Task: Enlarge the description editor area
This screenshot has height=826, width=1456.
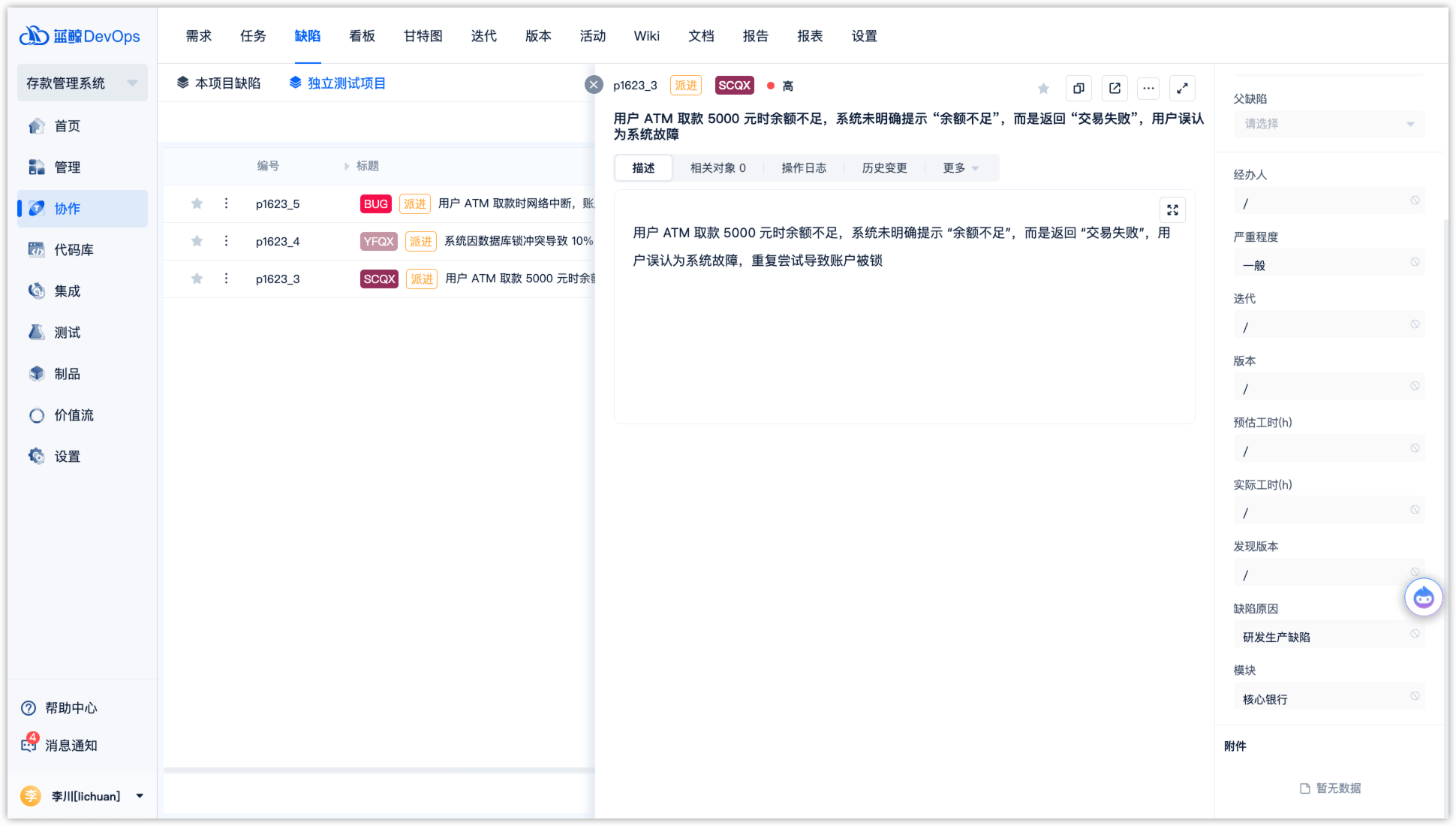Action: (x=1172, y=210)
